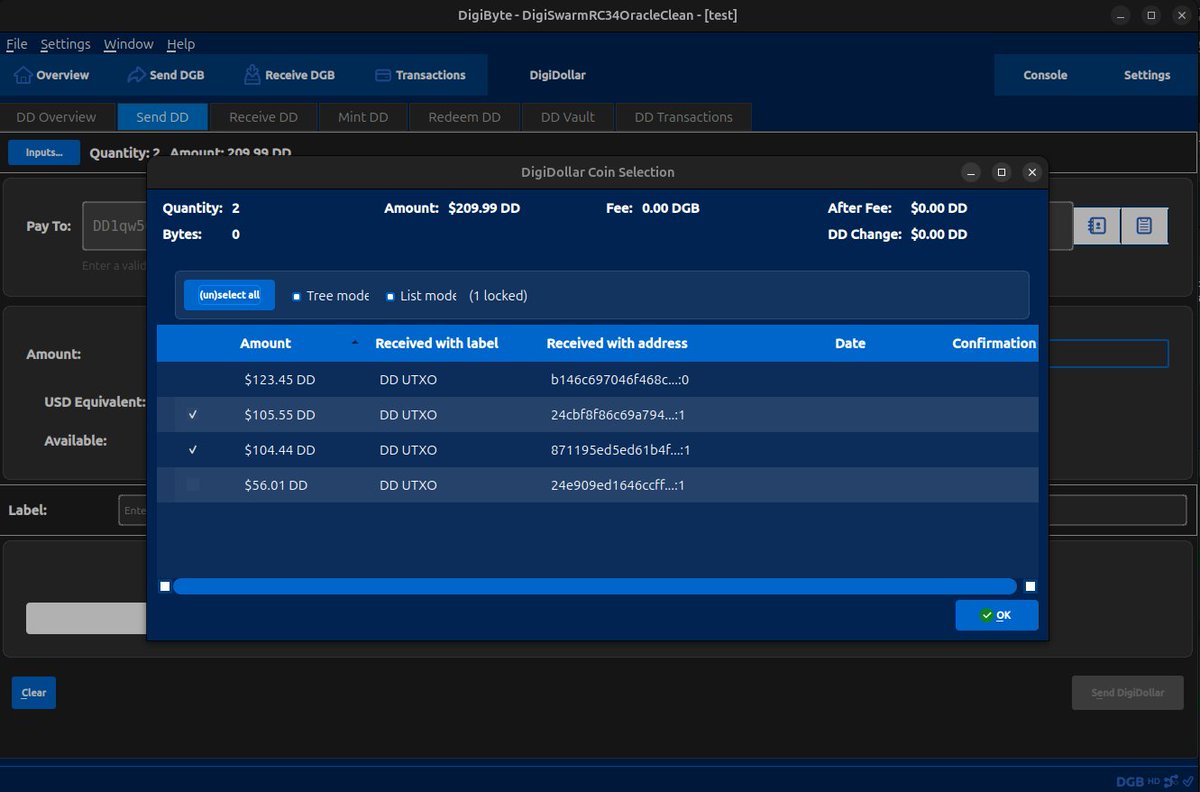Switch to the Mint DD tab

[x=363, y=117]
